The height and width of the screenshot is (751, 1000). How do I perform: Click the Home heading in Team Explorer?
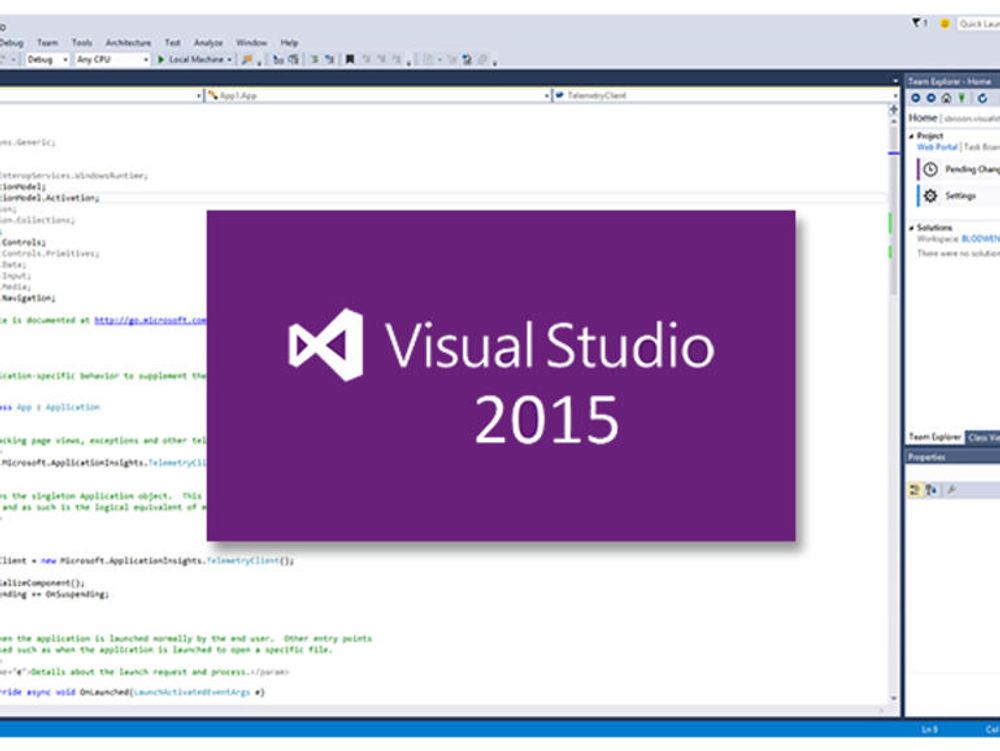point(923,118)
